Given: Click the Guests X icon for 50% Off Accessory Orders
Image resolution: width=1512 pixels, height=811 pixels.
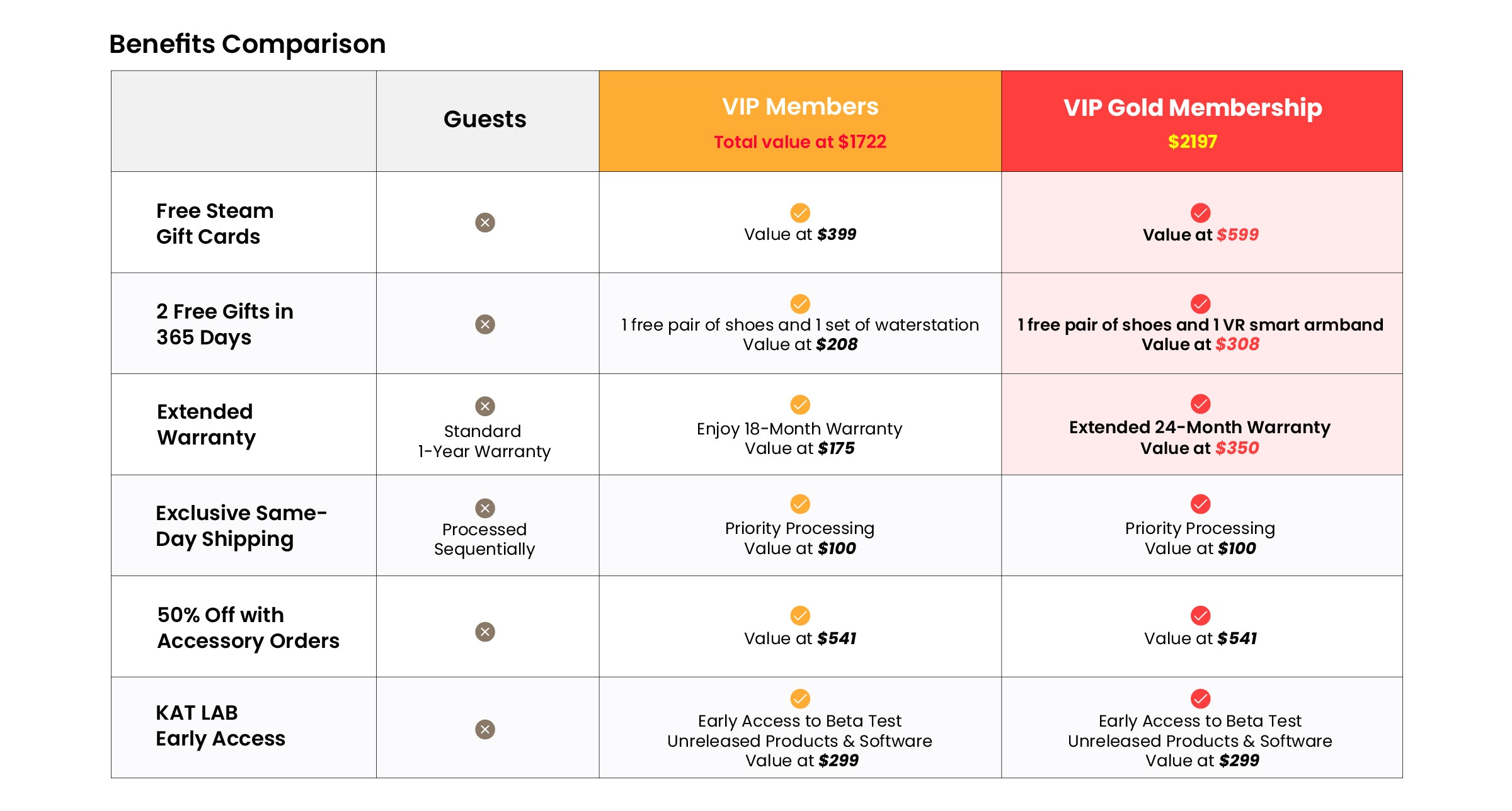Looking at the screenshot, I should [x=484, y=632].
